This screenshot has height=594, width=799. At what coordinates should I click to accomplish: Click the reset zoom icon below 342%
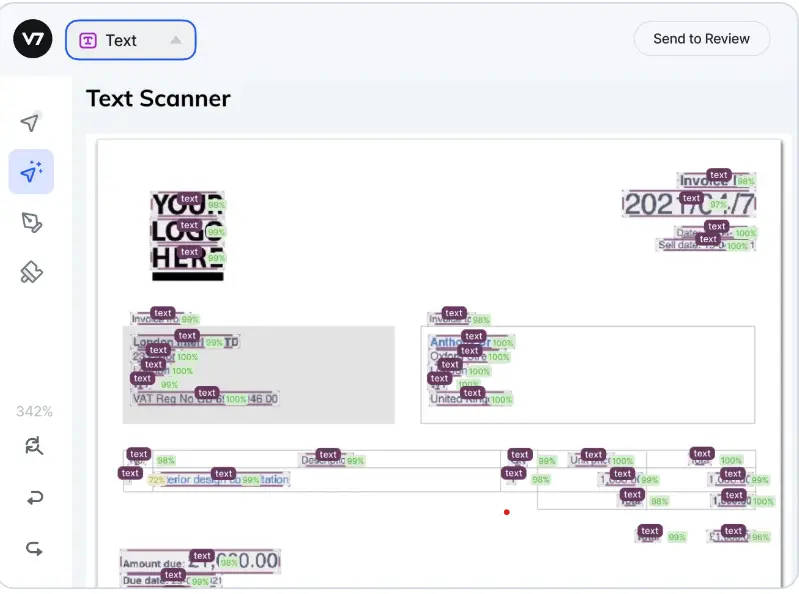tap(34, 446)
